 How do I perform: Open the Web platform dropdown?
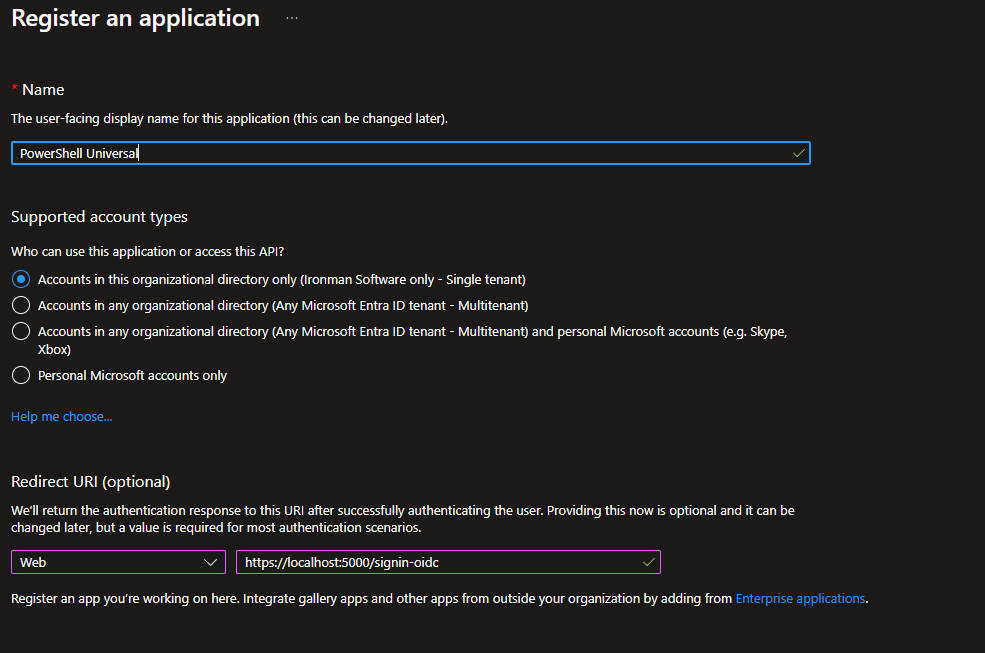[x=118, y=562]
